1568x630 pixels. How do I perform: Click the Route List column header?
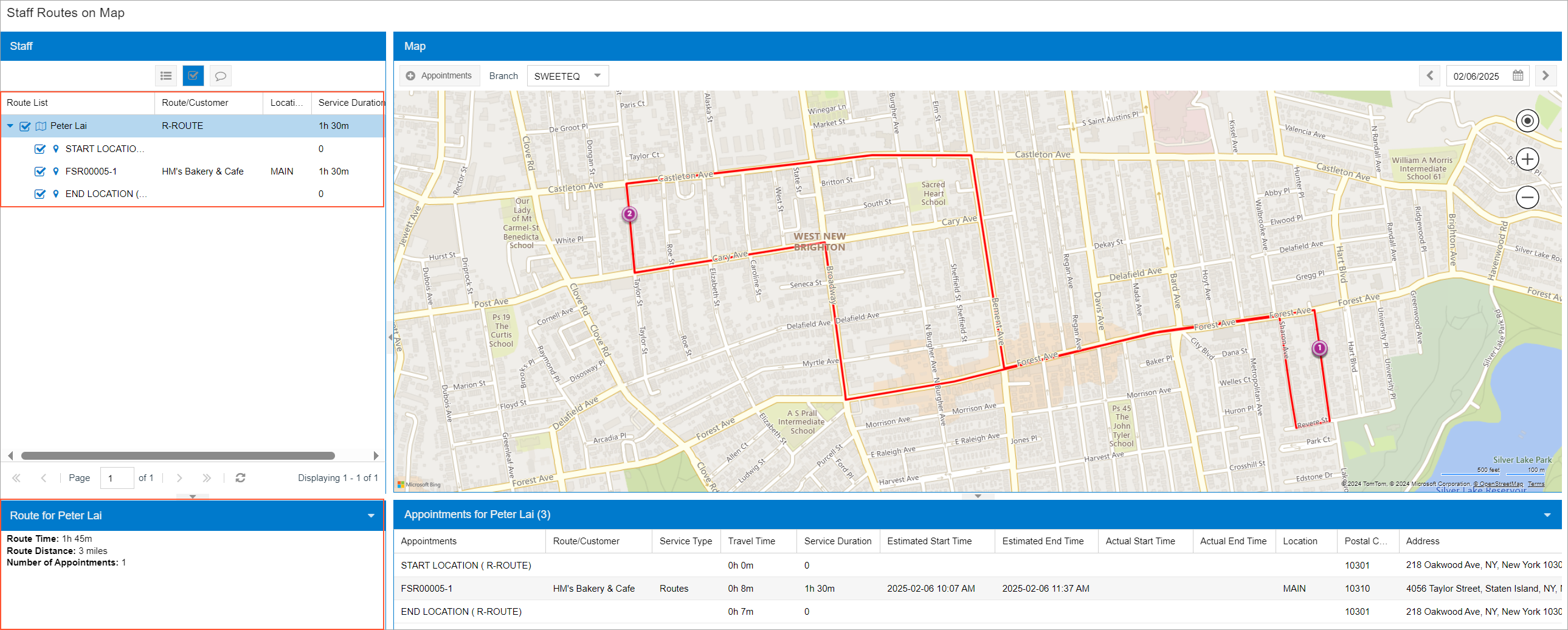coord(78,103)
